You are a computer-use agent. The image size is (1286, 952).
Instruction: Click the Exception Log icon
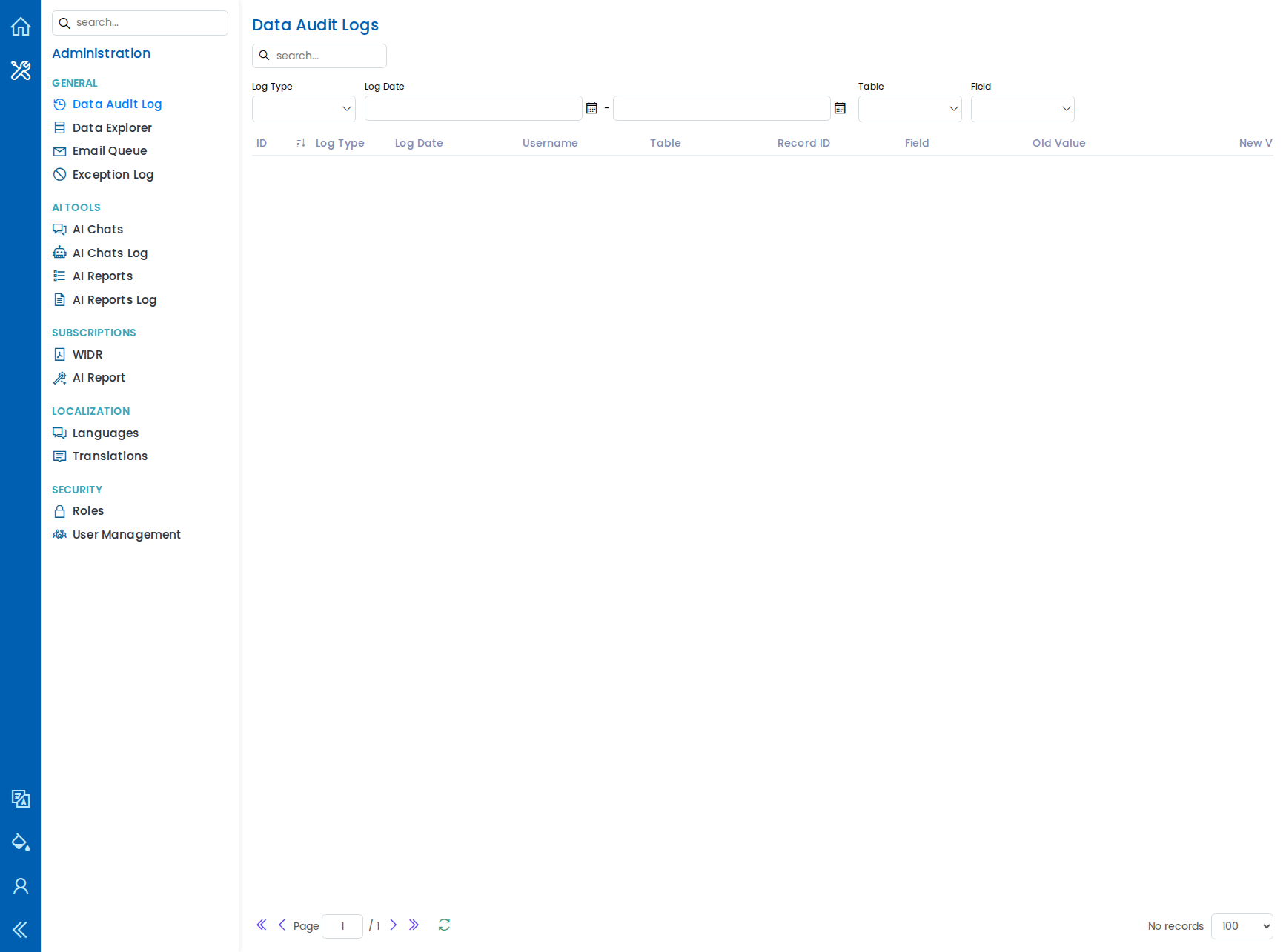tap(60, 174)
